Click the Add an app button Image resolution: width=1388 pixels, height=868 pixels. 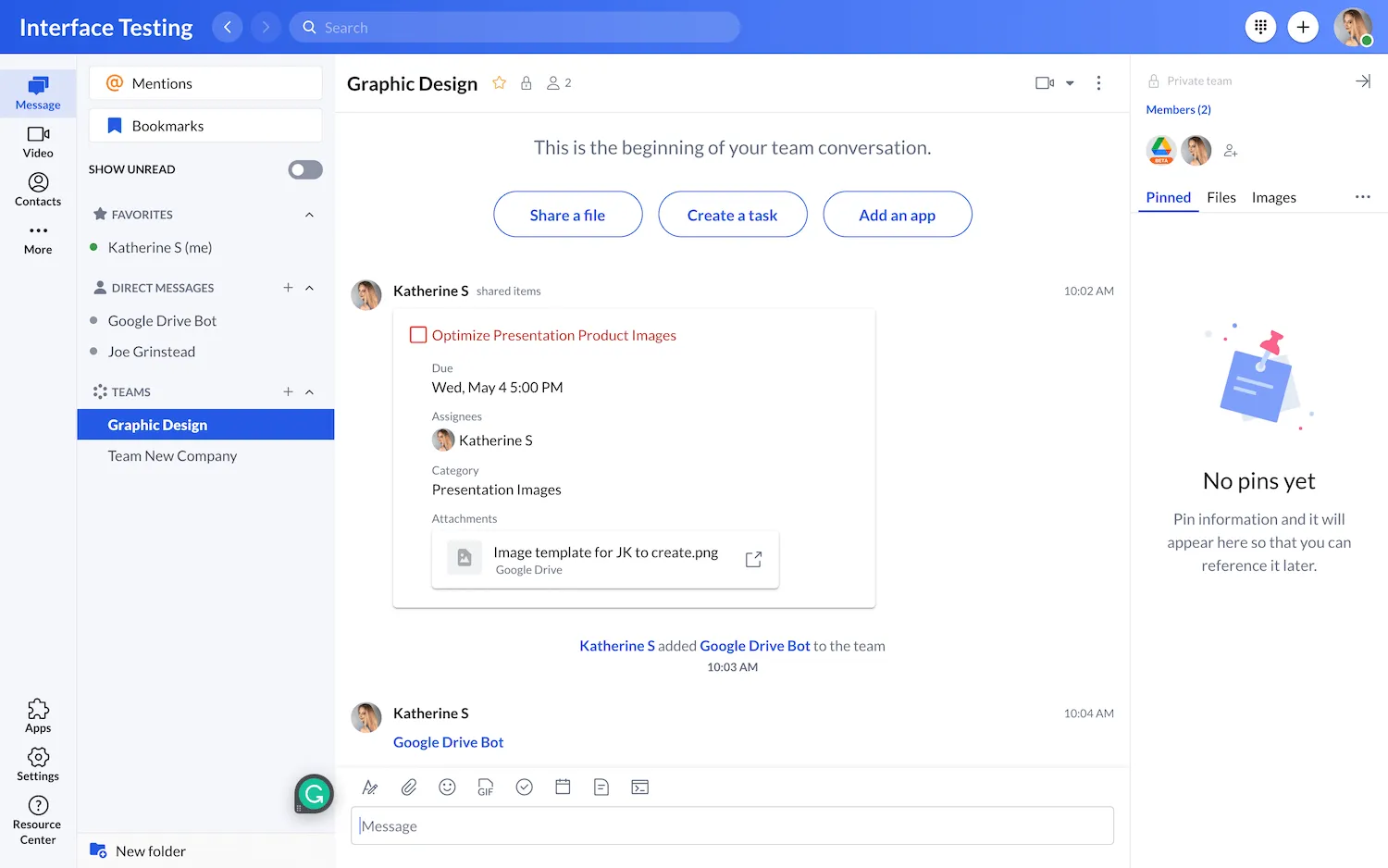(898, 215)
